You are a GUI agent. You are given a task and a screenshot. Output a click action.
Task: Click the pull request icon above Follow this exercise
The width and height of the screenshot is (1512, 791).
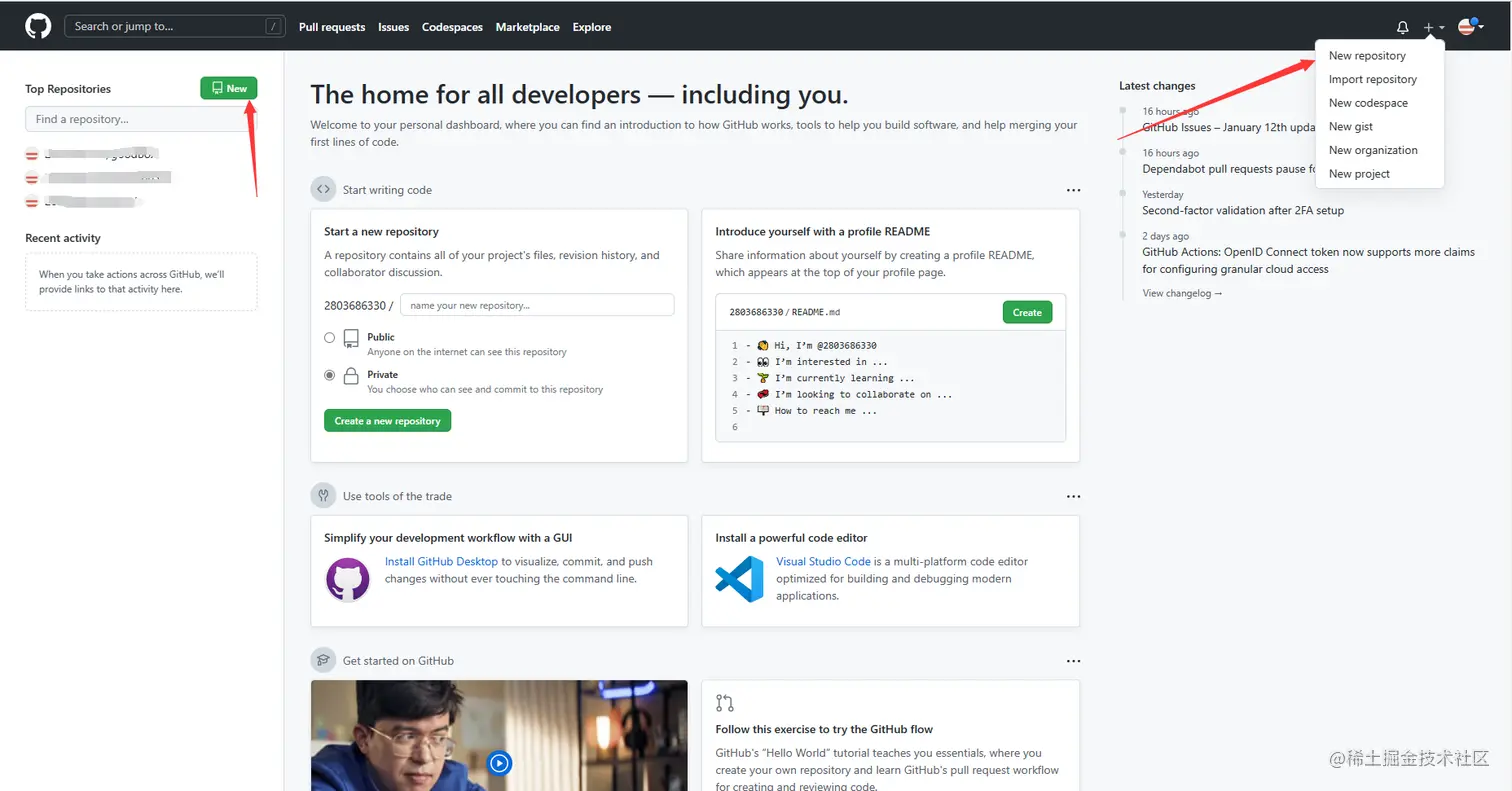(x=725, y=703)
